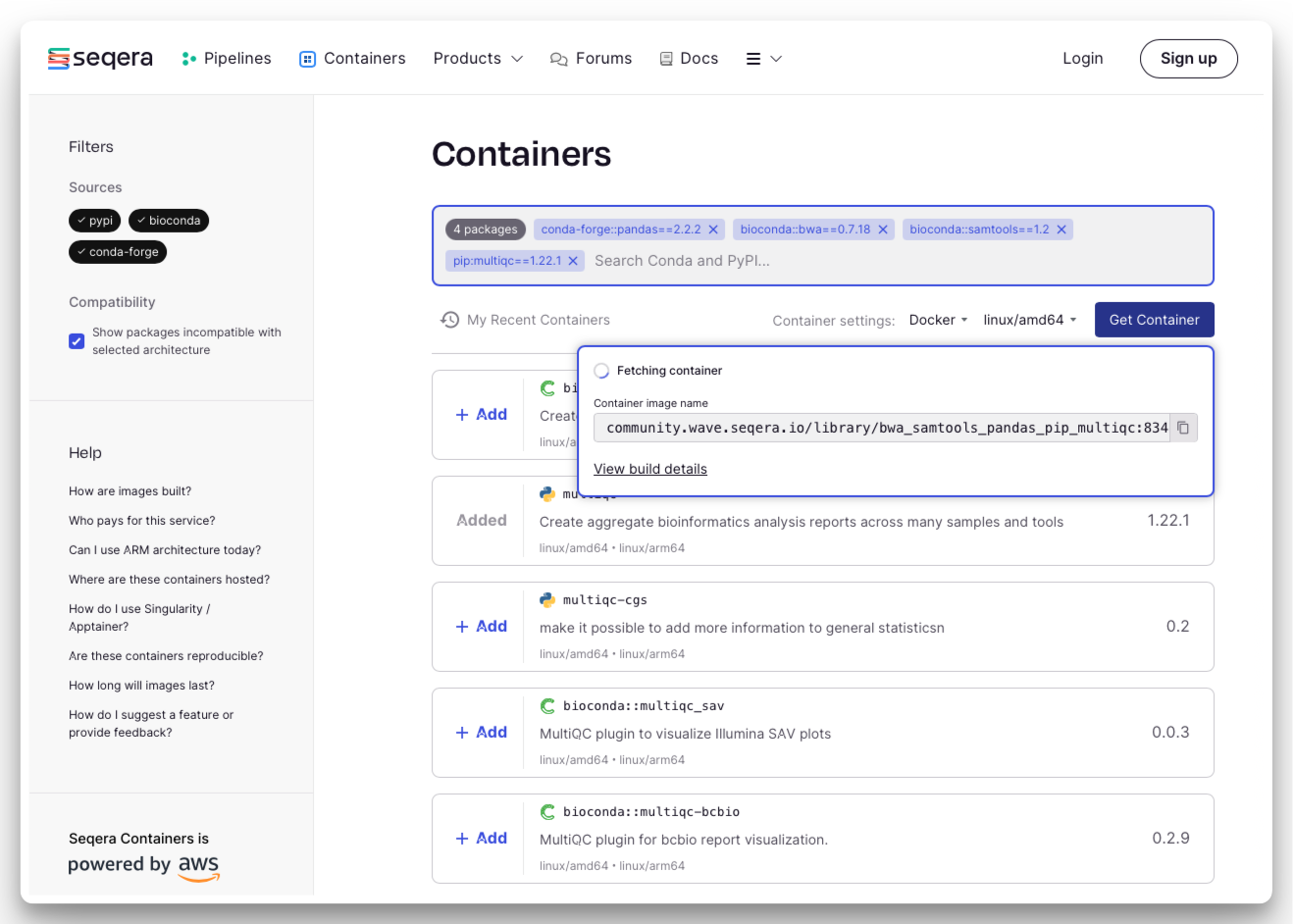Viewport: 1293px width, 924px height.
Task: Expand the Products menu
Action: pos(478,59)
